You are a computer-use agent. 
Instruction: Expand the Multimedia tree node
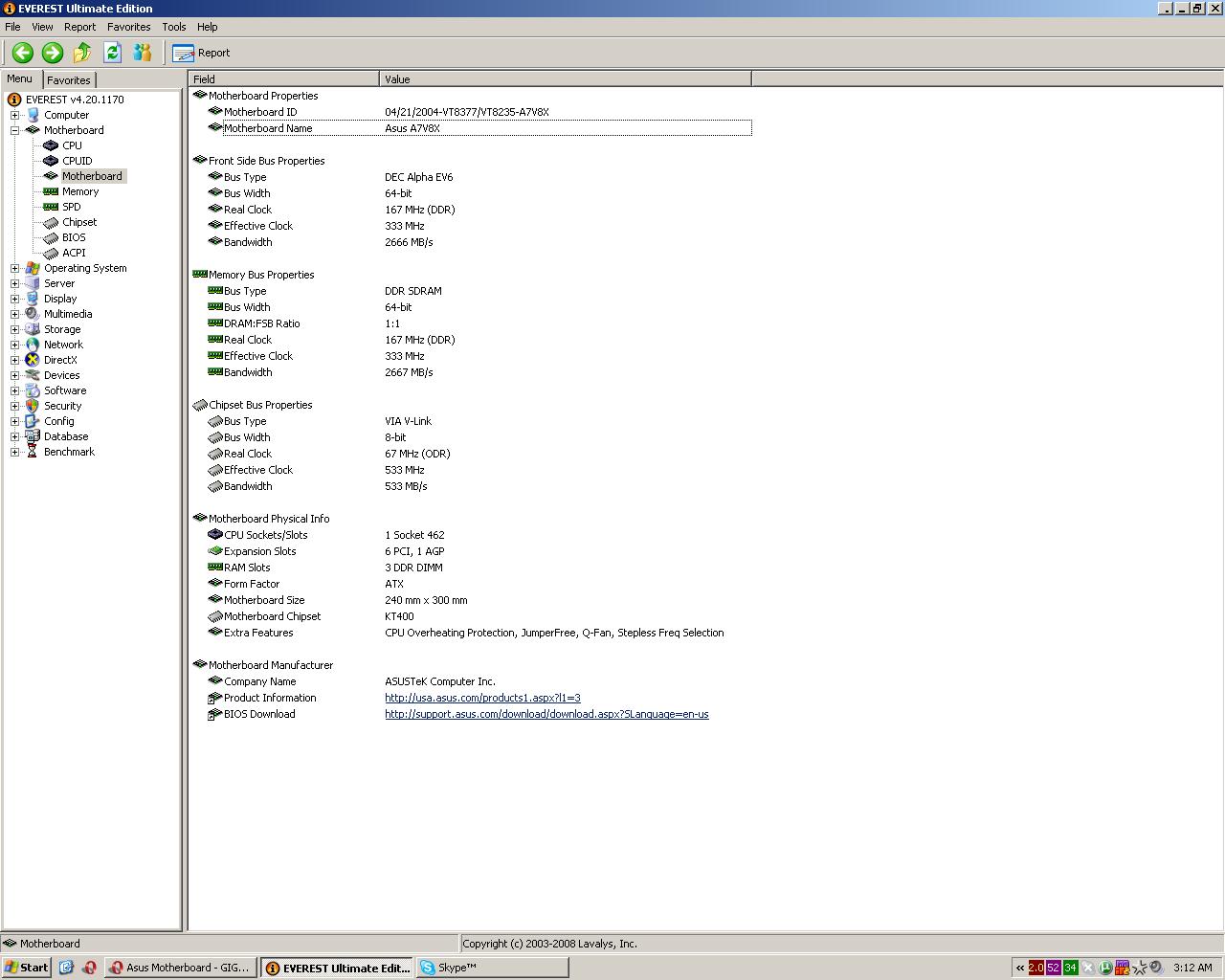[14, 314]
